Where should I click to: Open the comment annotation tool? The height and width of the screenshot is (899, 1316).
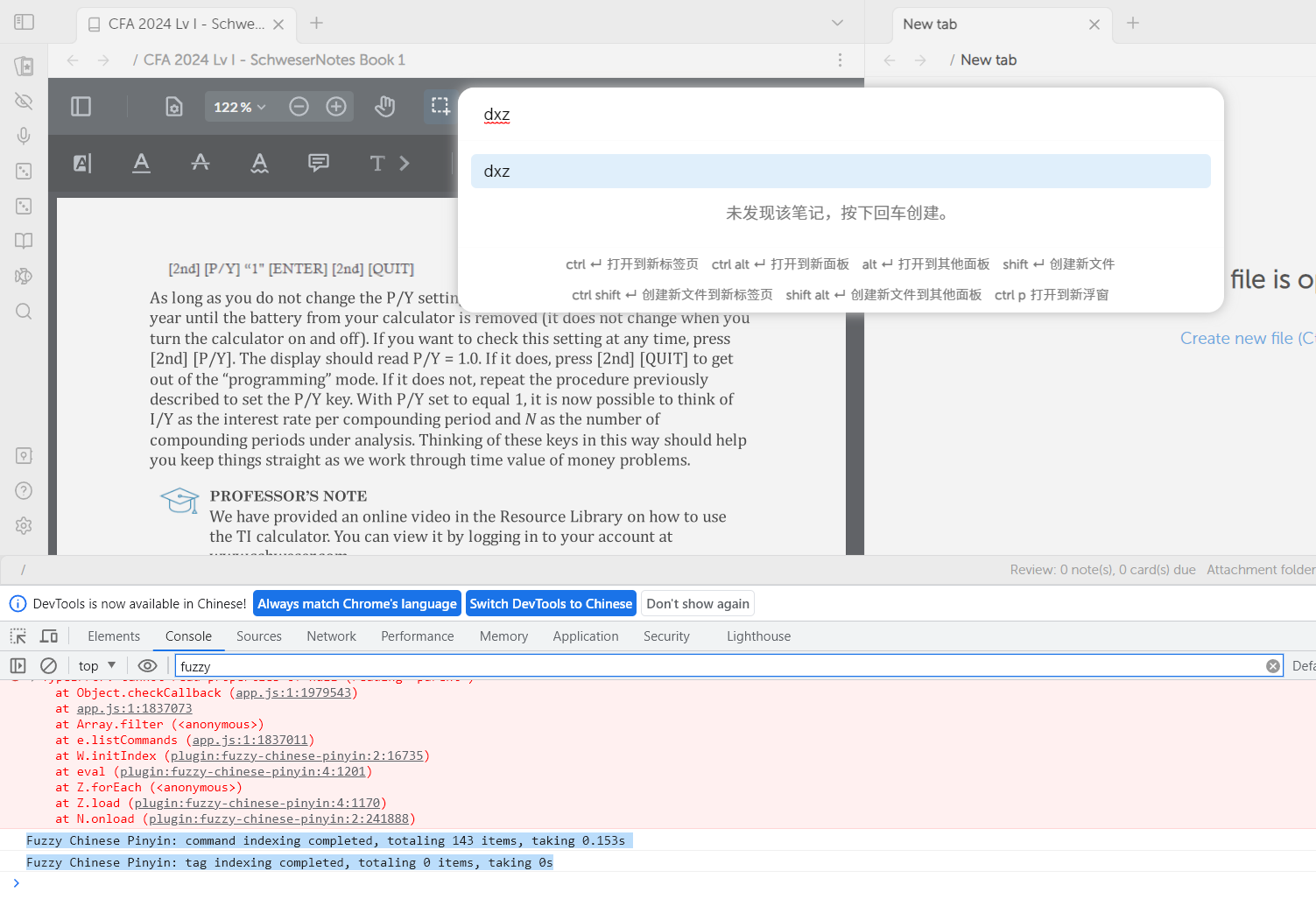coord(318,163)
